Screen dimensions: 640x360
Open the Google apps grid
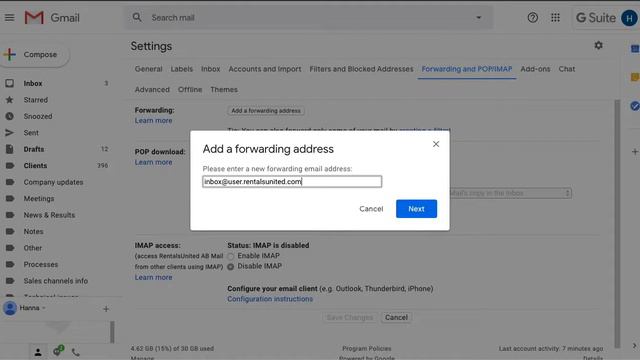(555, 18)
